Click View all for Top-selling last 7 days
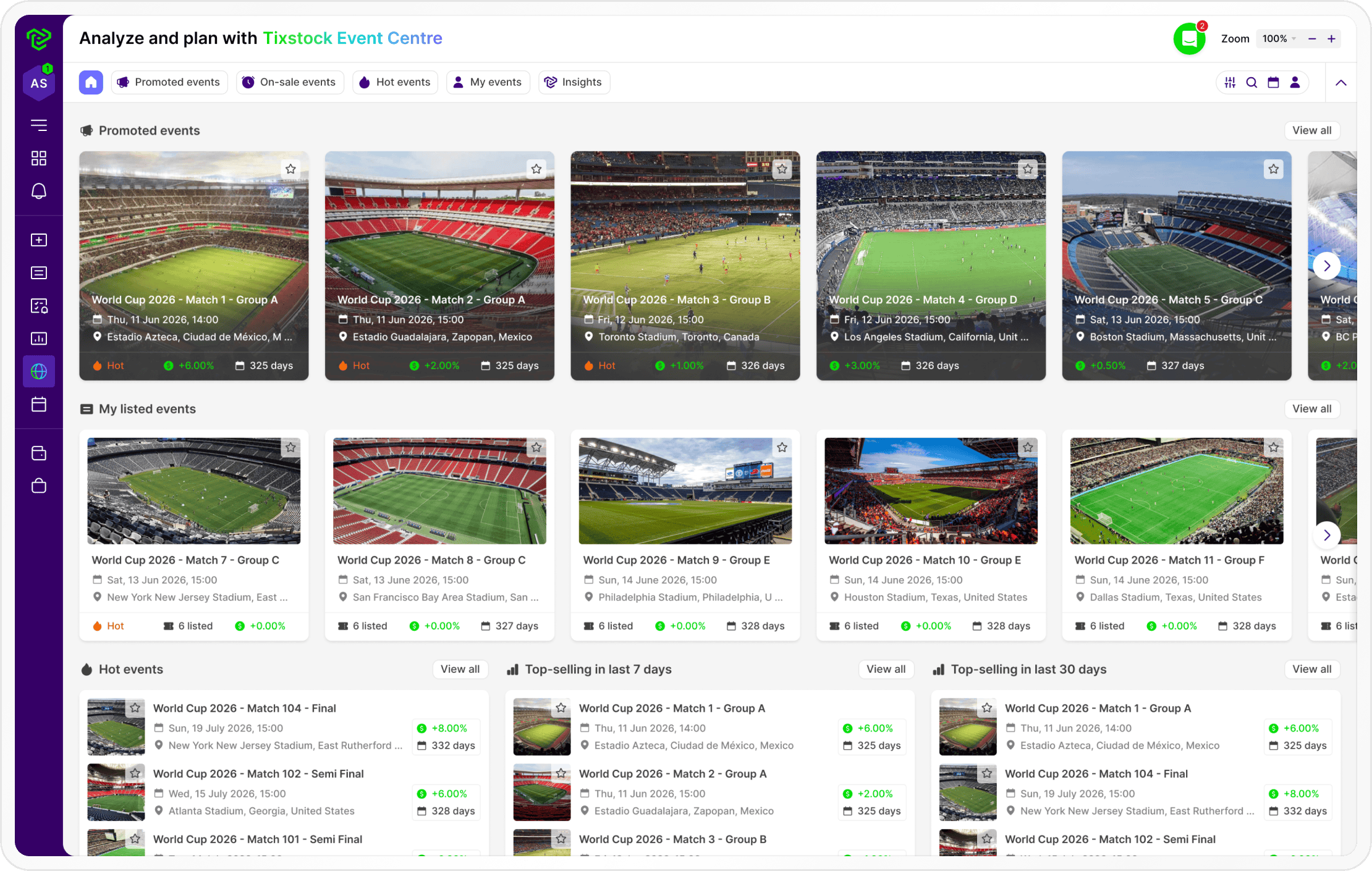The width and height of the screenshot is (1372, 871). 886,669
